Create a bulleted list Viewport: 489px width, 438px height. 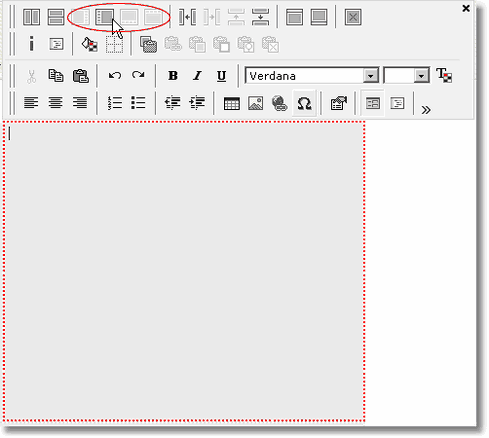(138, 103)
